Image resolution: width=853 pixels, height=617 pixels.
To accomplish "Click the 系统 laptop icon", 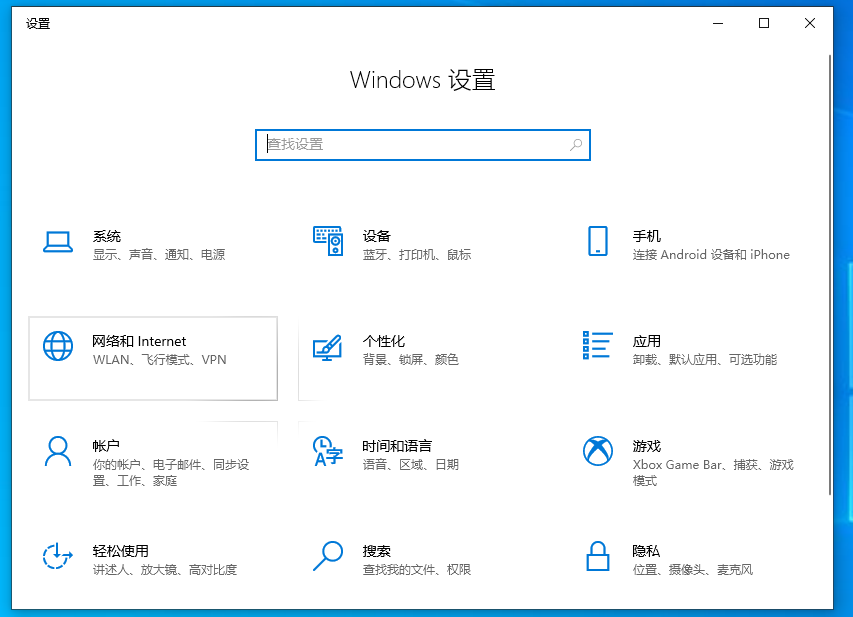I will [x=58, y=241].
